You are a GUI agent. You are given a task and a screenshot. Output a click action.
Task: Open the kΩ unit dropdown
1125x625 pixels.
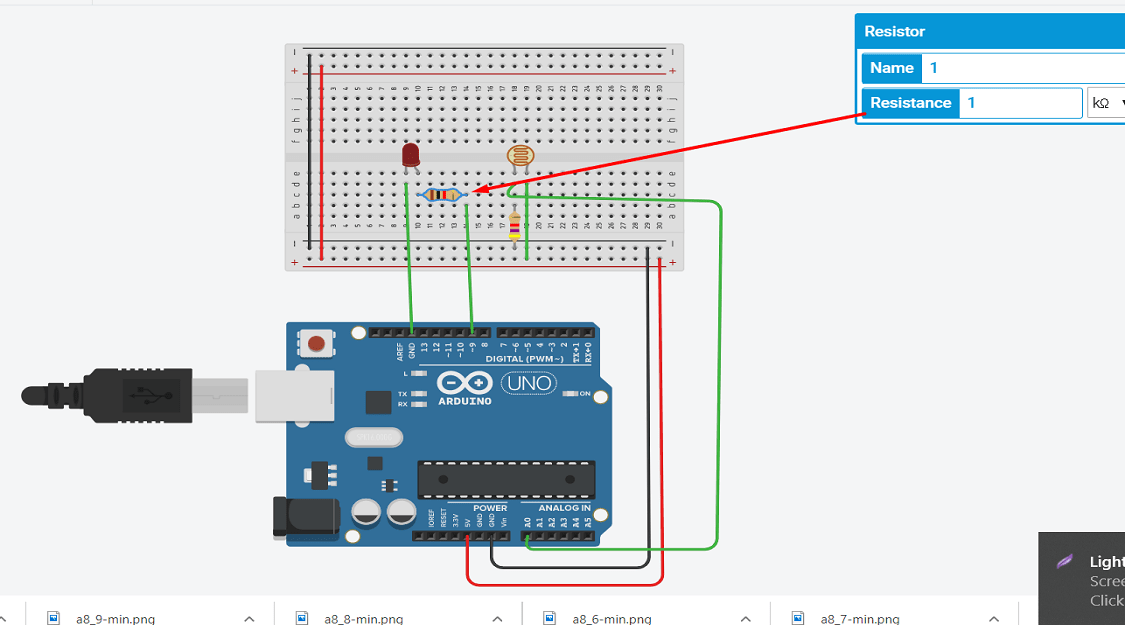[1106, 103]
